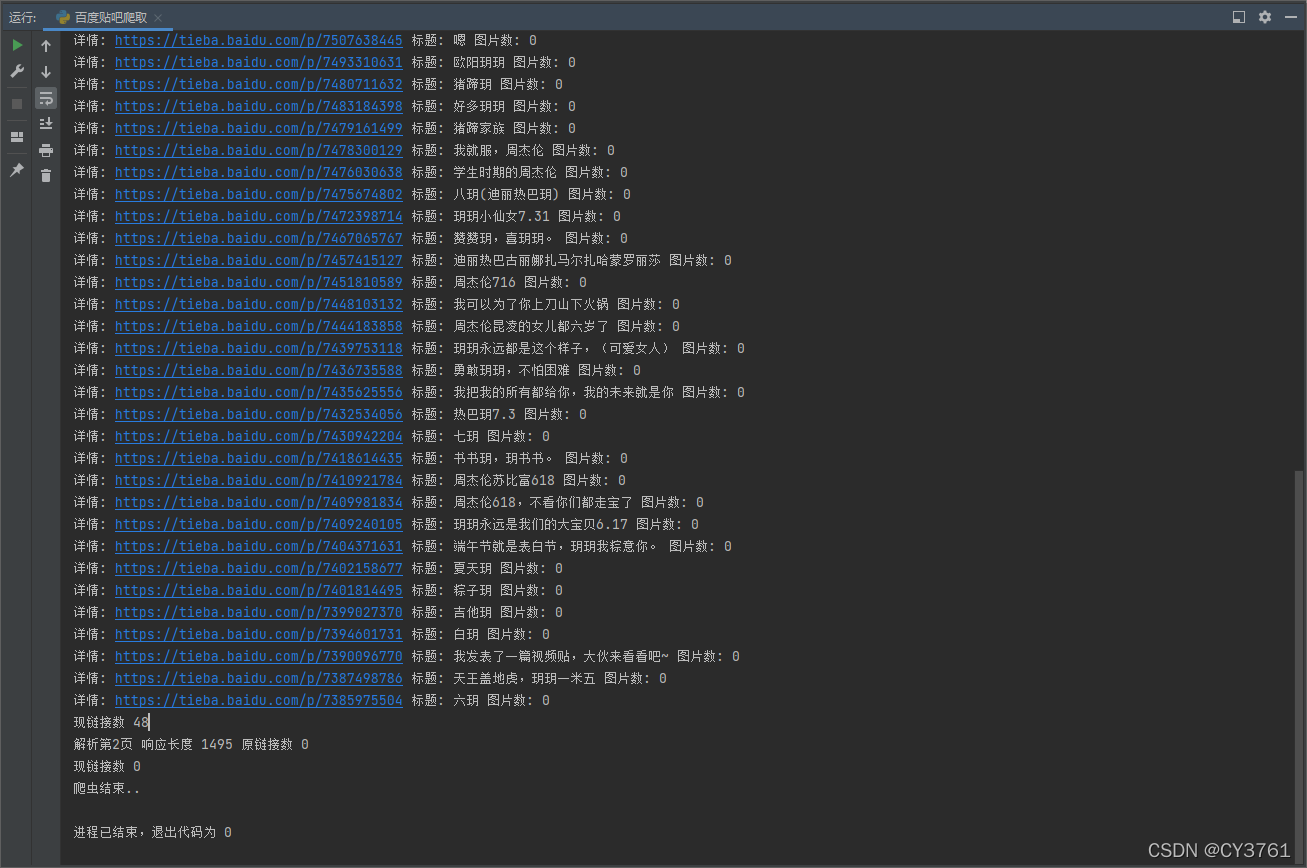Click the title 迪丽热巴古丽娜扎马尔扎哈蒙罗丽莎

[557, 260]
